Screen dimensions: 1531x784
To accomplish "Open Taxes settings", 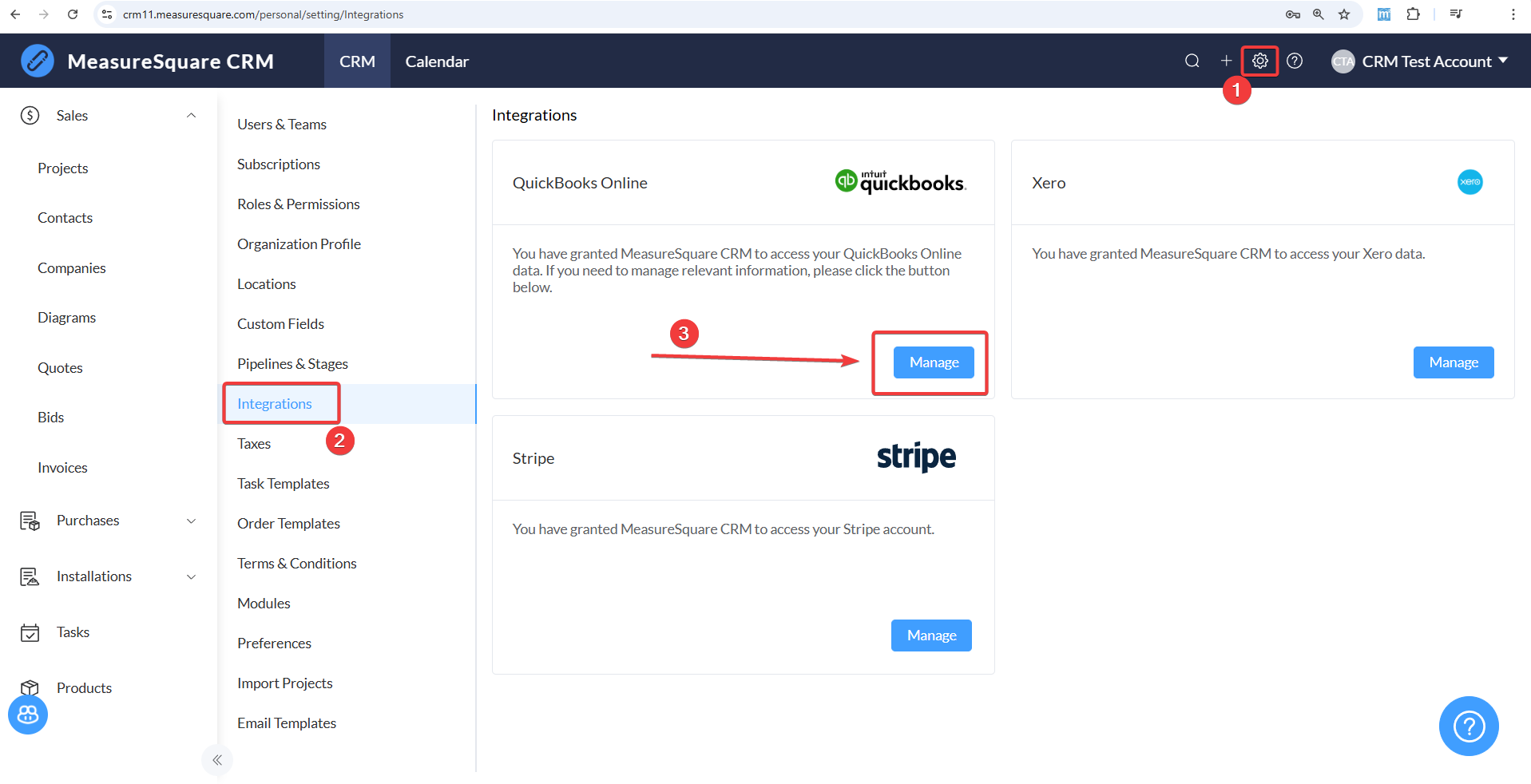I will [x=254, y=444].
